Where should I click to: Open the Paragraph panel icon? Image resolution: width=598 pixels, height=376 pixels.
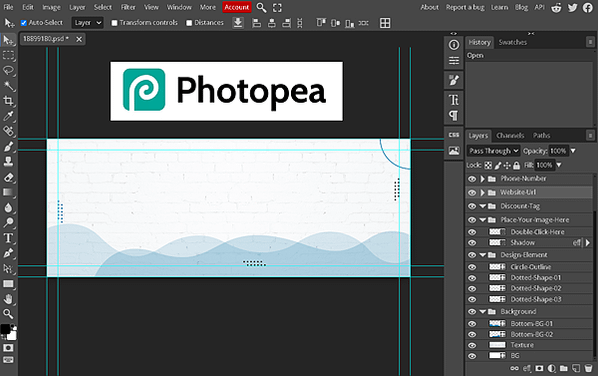click(454, 116)
